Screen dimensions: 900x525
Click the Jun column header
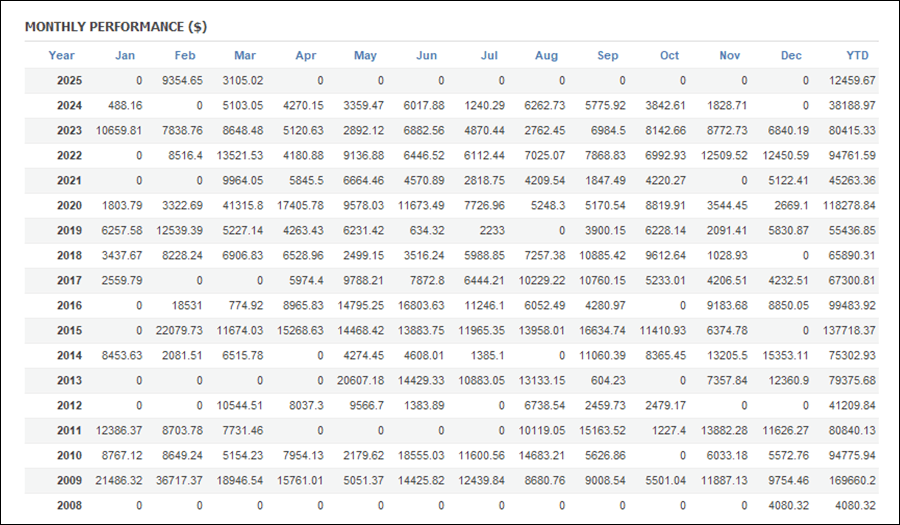pos(426,56)
